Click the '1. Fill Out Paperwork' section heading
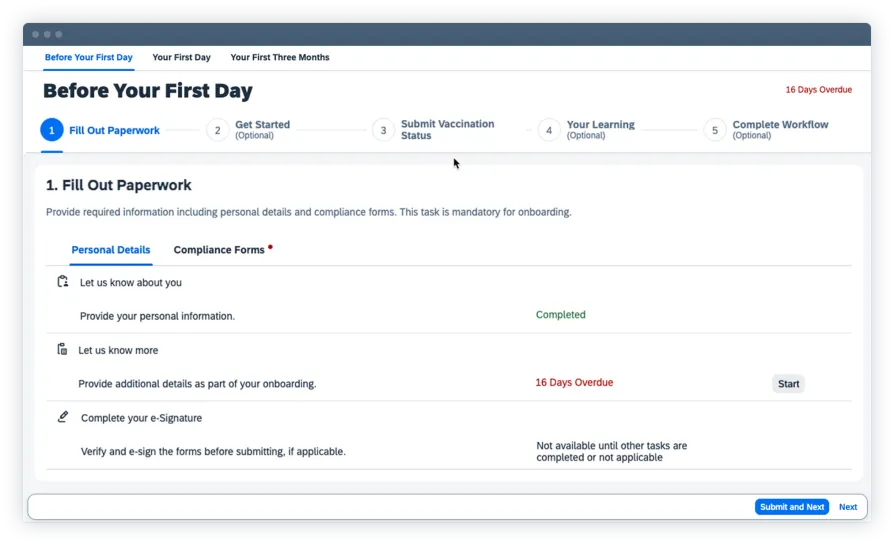The height and width of the screenshot is (545, 894). click(x=119, y=185)
